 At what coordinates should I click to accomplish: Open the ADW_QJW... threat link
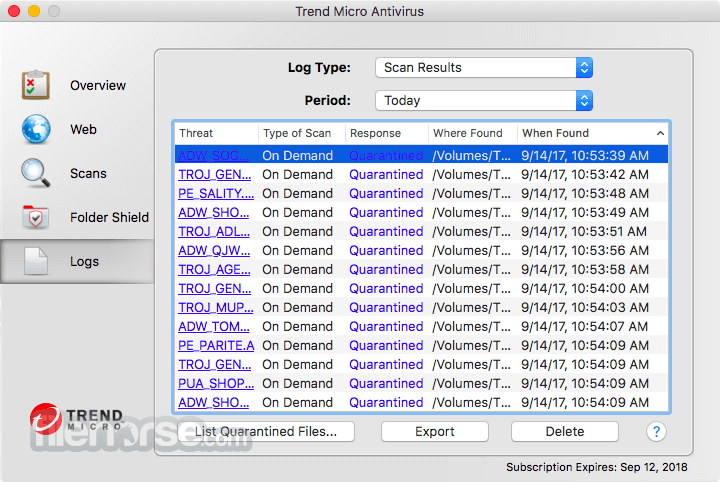coord(214,251)
